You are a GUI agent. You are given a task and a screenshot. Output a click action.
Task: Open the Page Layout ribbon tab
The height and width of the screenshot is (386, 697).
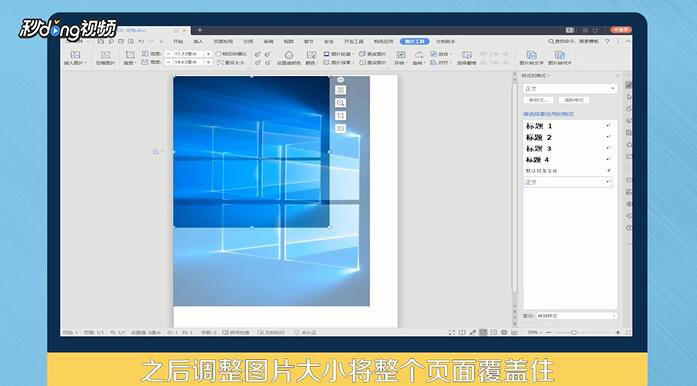[223, 41]
